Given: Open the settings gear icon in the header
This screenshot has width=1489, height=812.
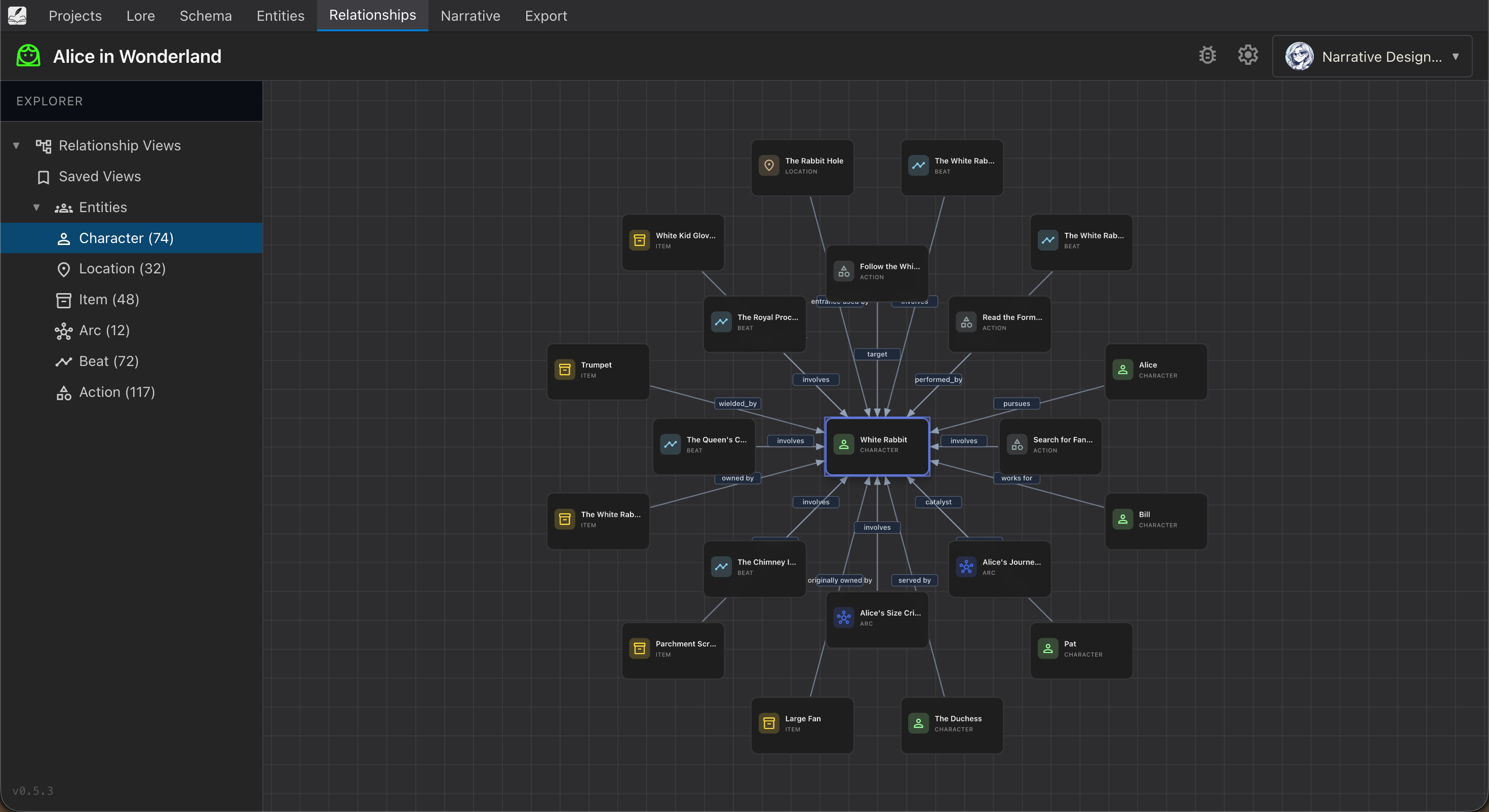Looking at the screenshot, I should (x=1248, y=55).
